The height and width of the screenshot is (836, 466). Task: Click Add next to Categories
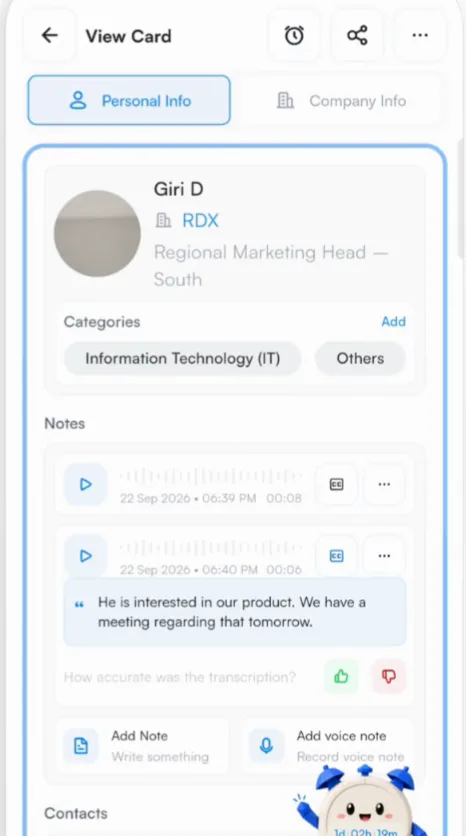pos(393,321)
